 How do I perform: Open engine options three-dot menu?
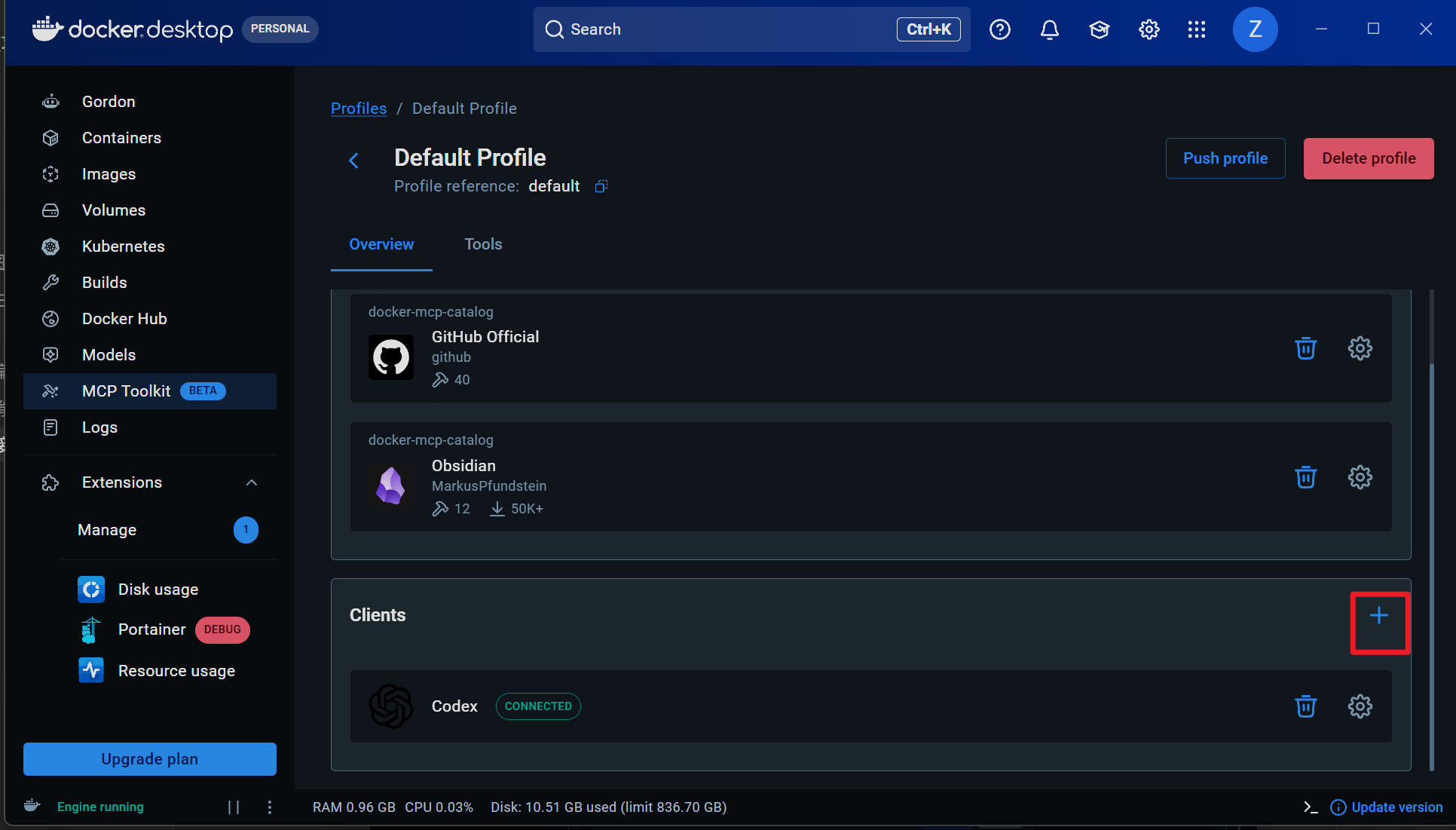pos(270,807)
